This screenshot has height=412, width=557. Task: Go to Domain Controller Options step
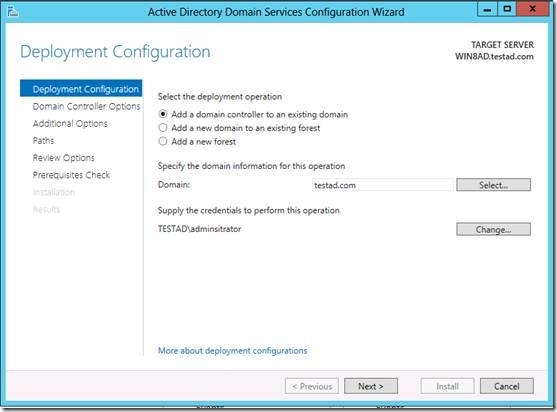86,106
